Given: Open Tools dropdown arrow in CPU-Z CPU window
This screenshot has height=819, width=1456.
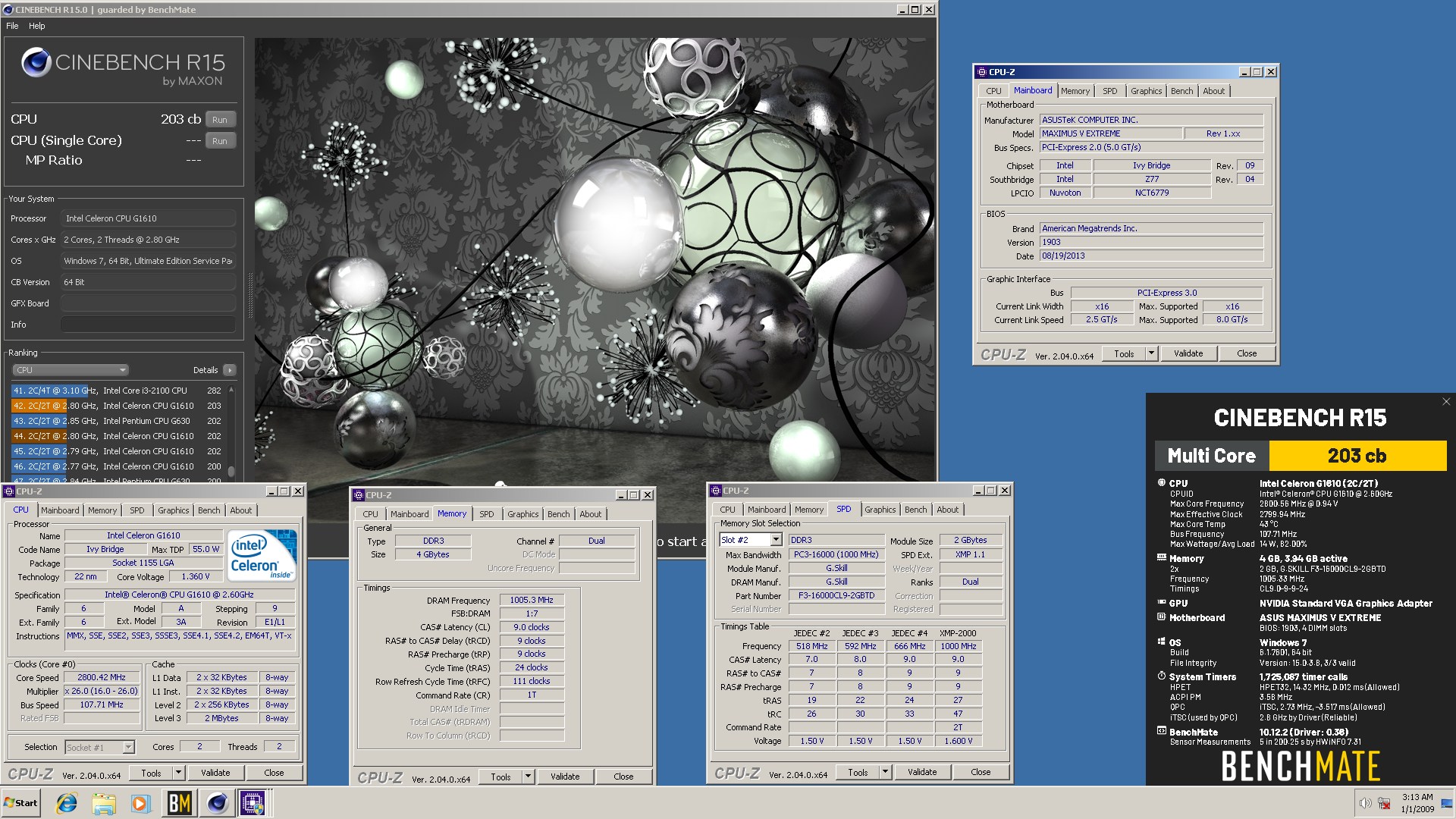Looking at the screenshot, I should coord(178,773).
